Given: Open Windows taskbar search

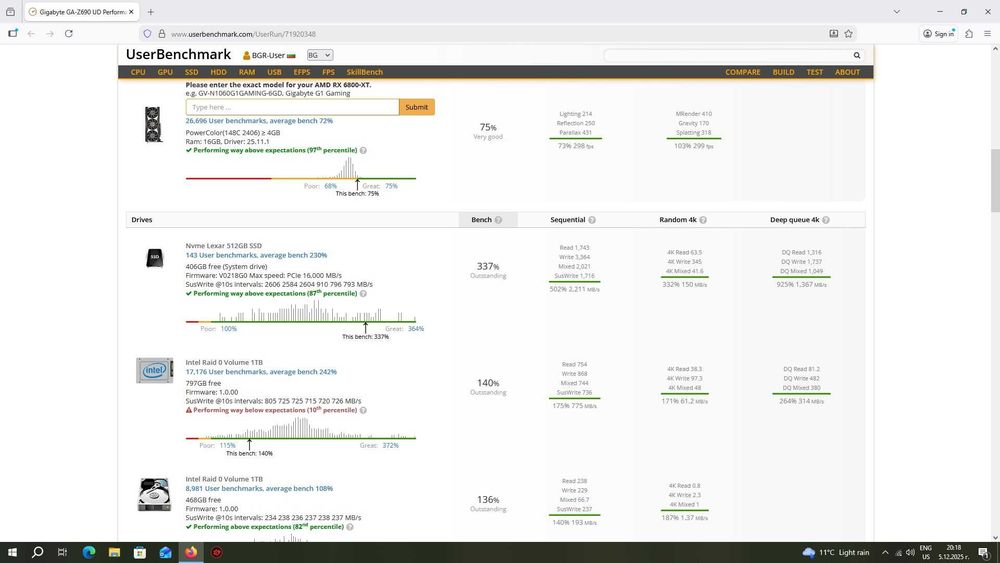Looking at the screenshot, I should pyautogui.click(x=37, y=552).
